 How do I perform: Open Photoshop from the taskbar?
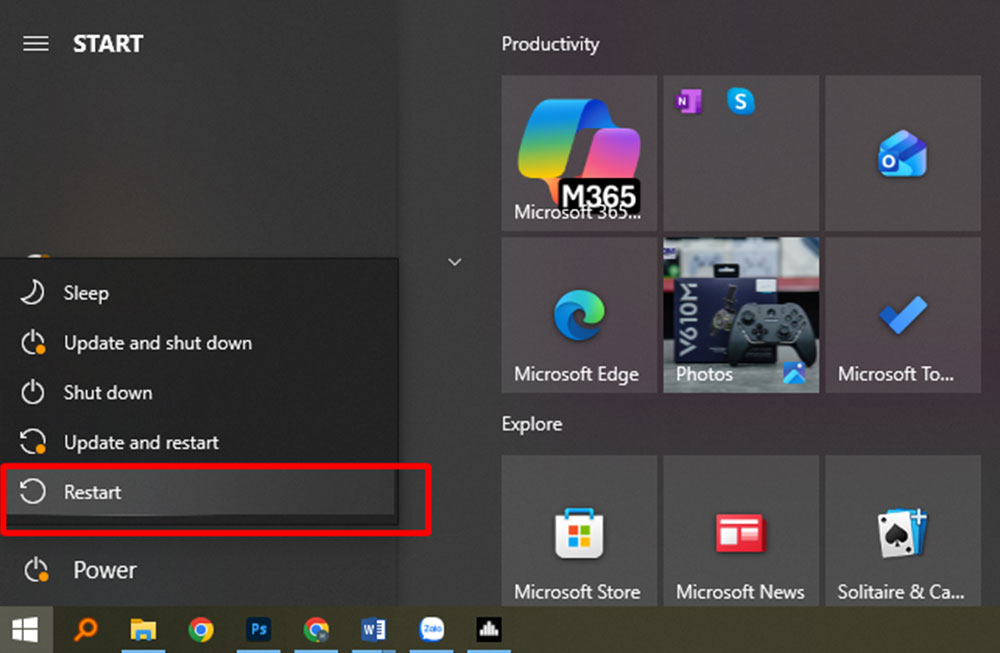[x=259, y=629]
